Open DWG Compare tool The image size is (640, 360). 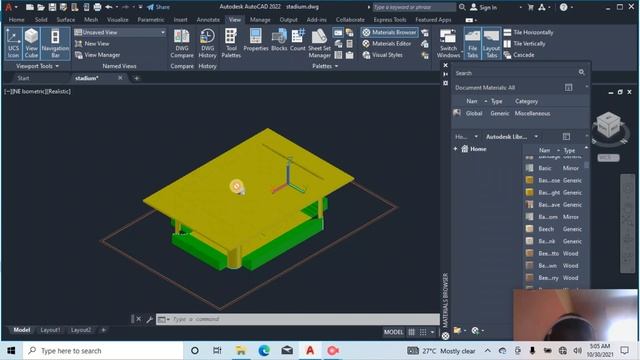182,43
